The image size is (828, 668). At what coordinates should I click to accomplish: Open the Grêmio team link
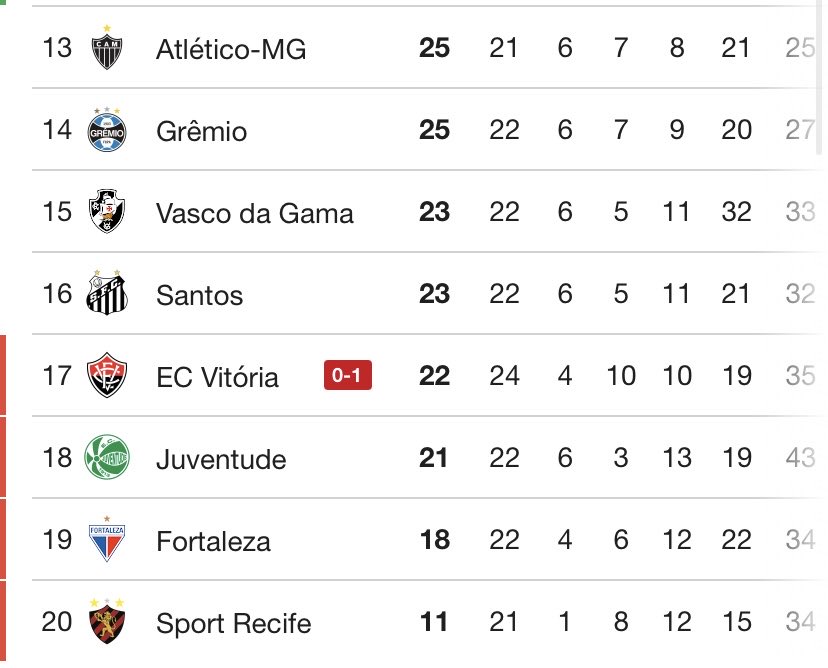point(201,131)
